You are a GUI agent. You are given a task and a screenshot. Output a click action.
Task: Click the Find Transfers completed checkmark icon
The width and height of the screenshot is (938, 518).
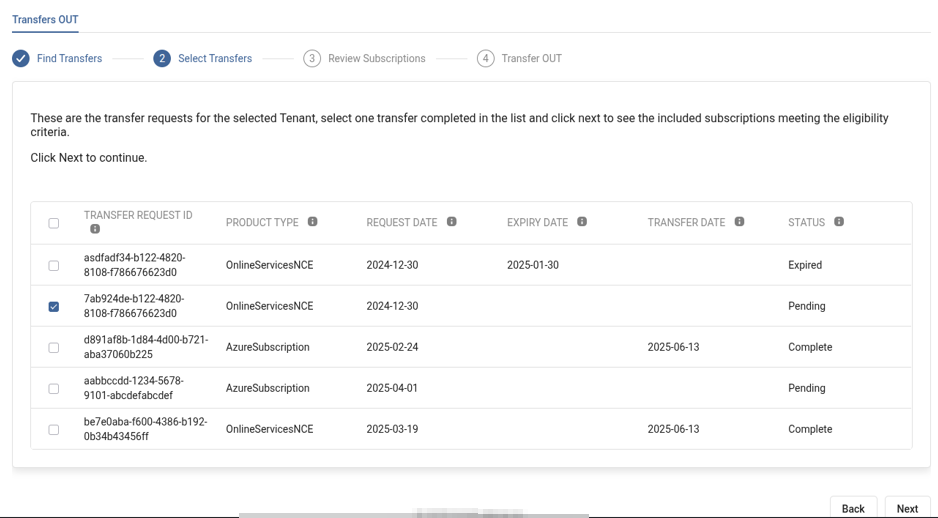[21, 58]
